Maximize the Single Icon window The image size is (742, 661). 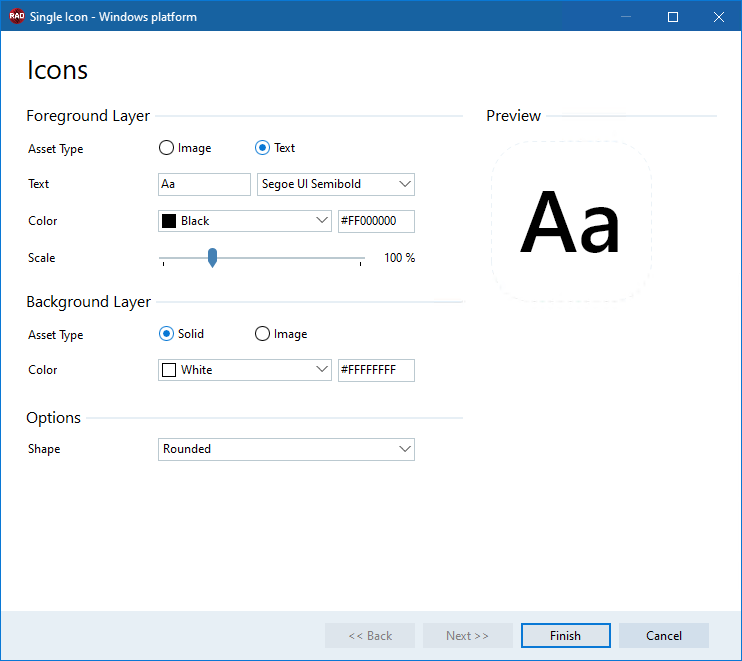pos(672,17)
